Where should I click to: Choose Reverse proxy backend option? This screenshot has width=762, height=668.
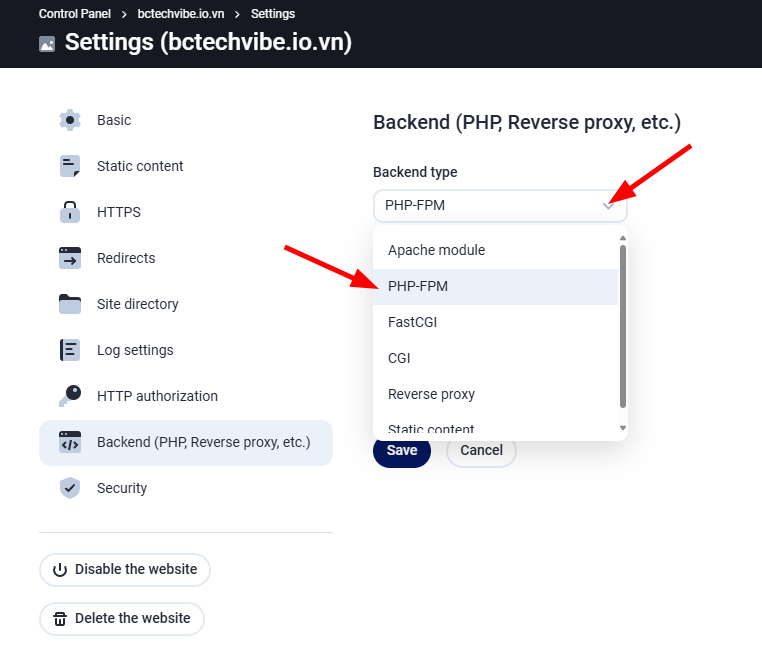(x=431, y=394)
